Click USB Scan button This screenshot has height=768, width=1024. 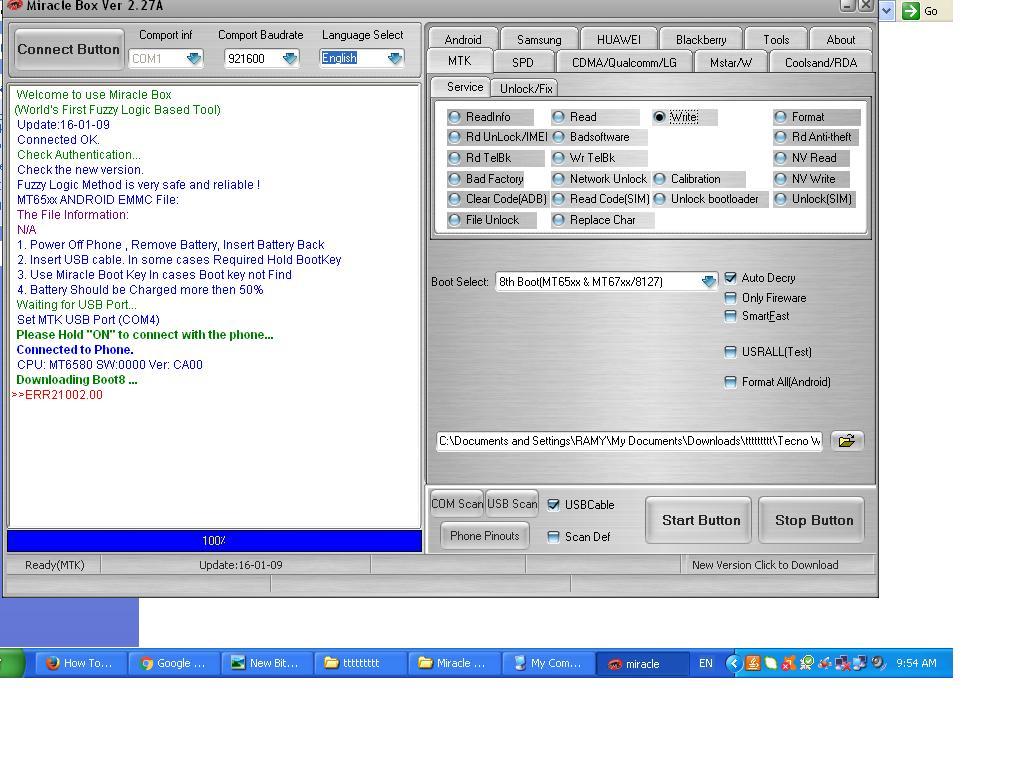[512, 504]
